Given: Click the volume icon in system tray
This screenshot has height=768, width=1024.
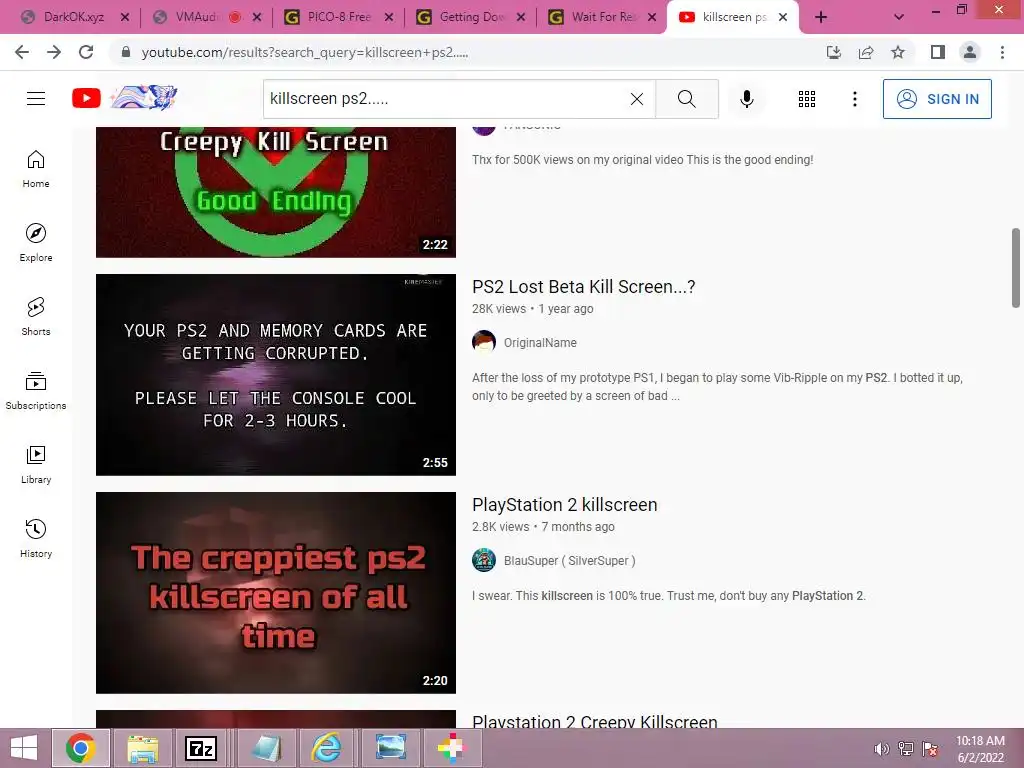Looking at the screenshot, I should pyautogui.click(x=881, y=749).
